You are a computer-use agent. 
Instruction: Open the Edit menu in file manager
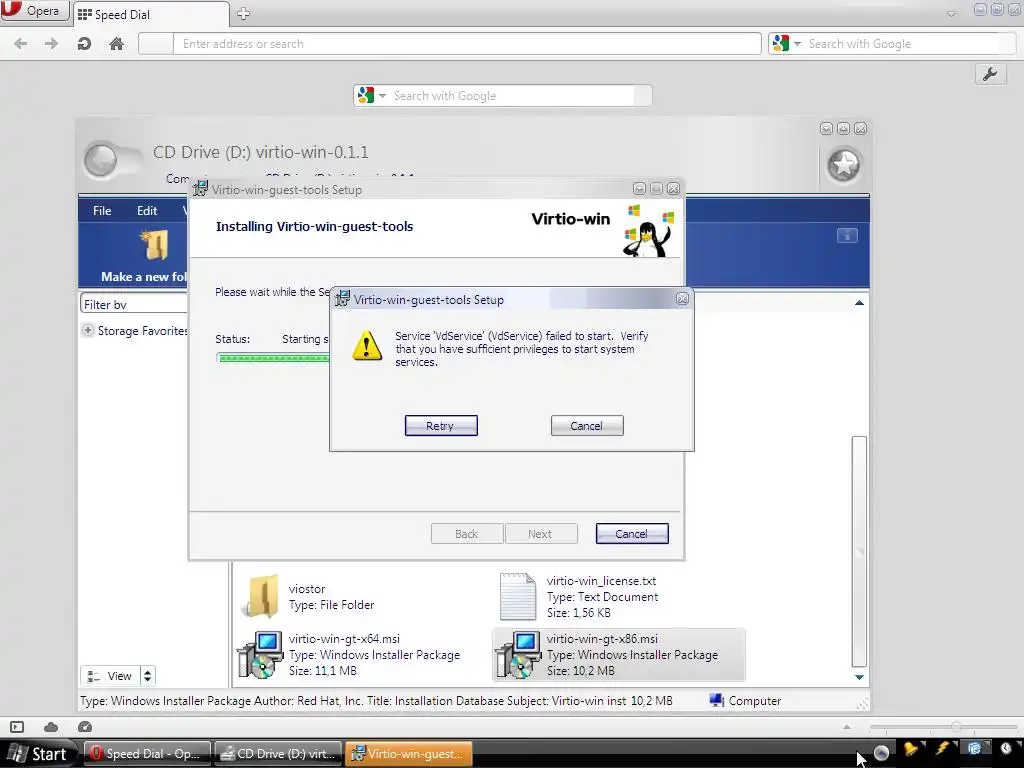147,211
